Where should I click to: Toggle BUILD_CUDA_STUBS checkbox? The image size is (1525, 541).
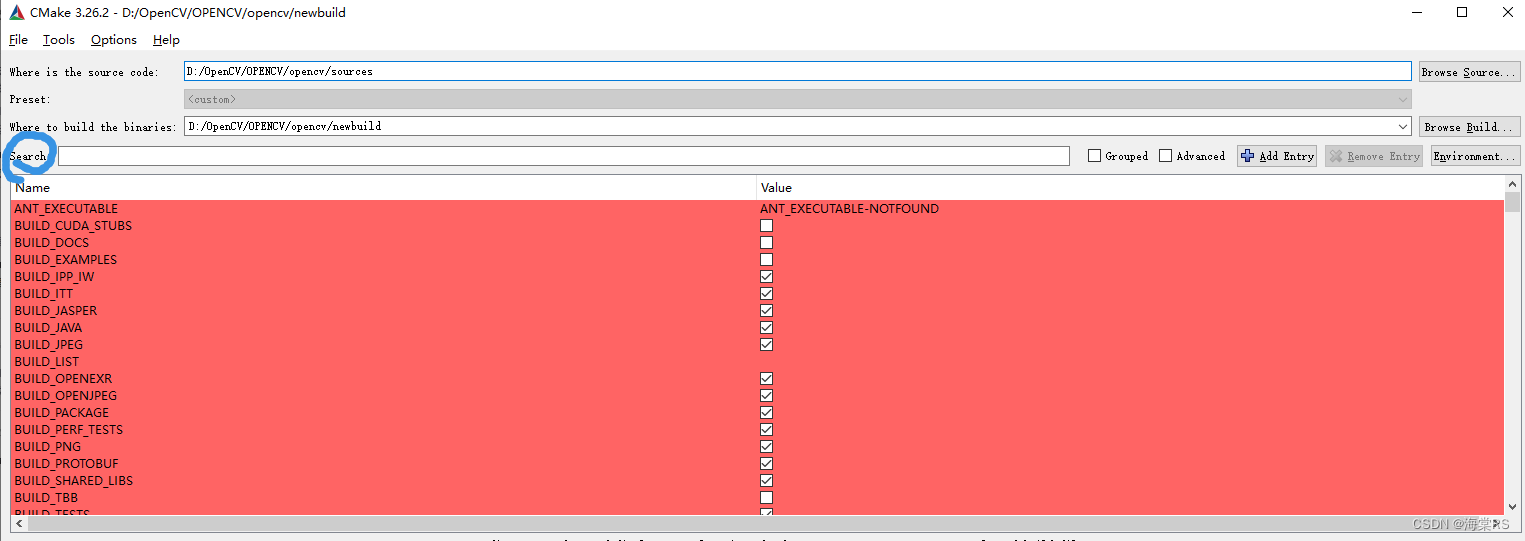point(767,226)
